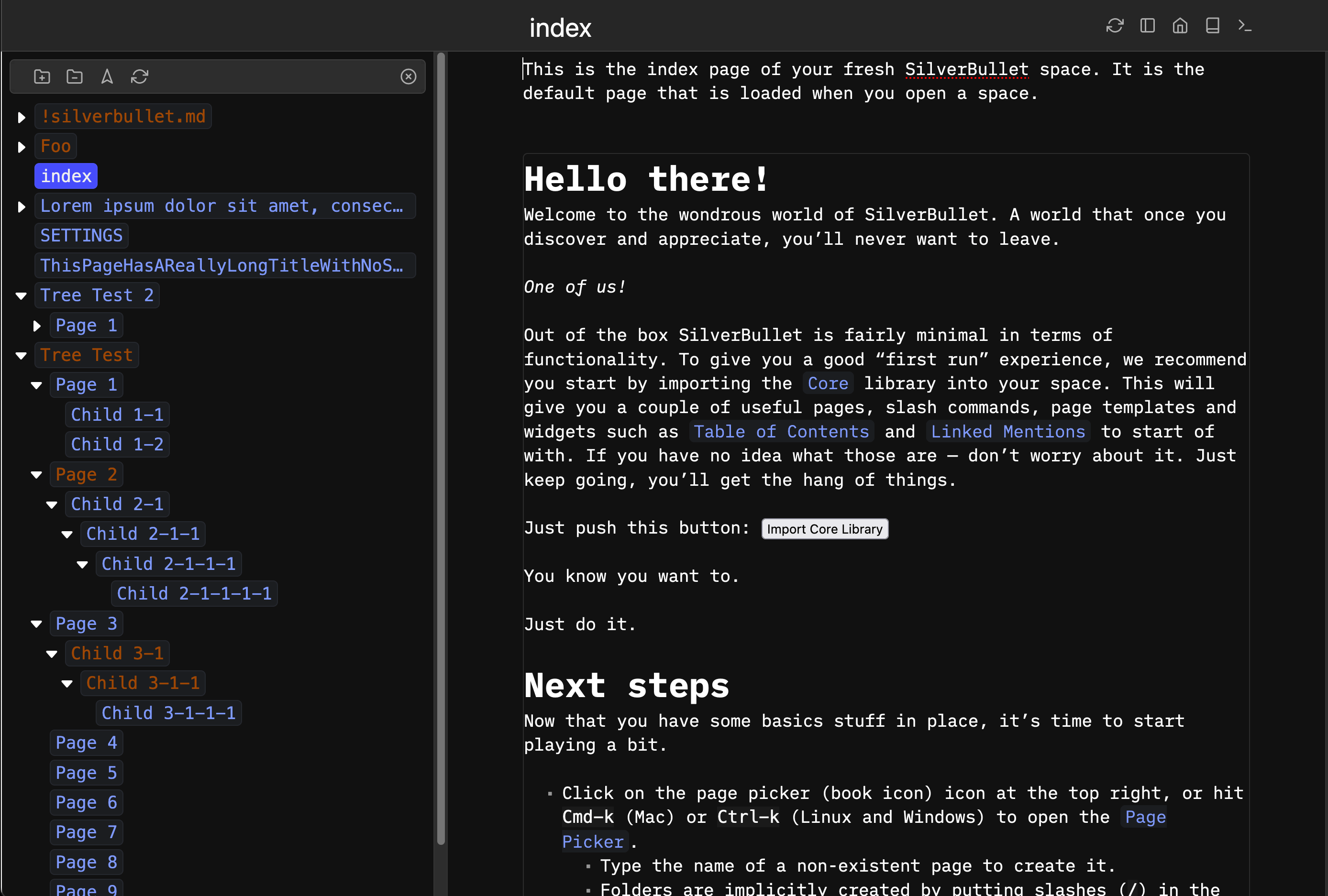Open the SETTINGS page in tree
Screen dimensions: 1328x896
81,235
